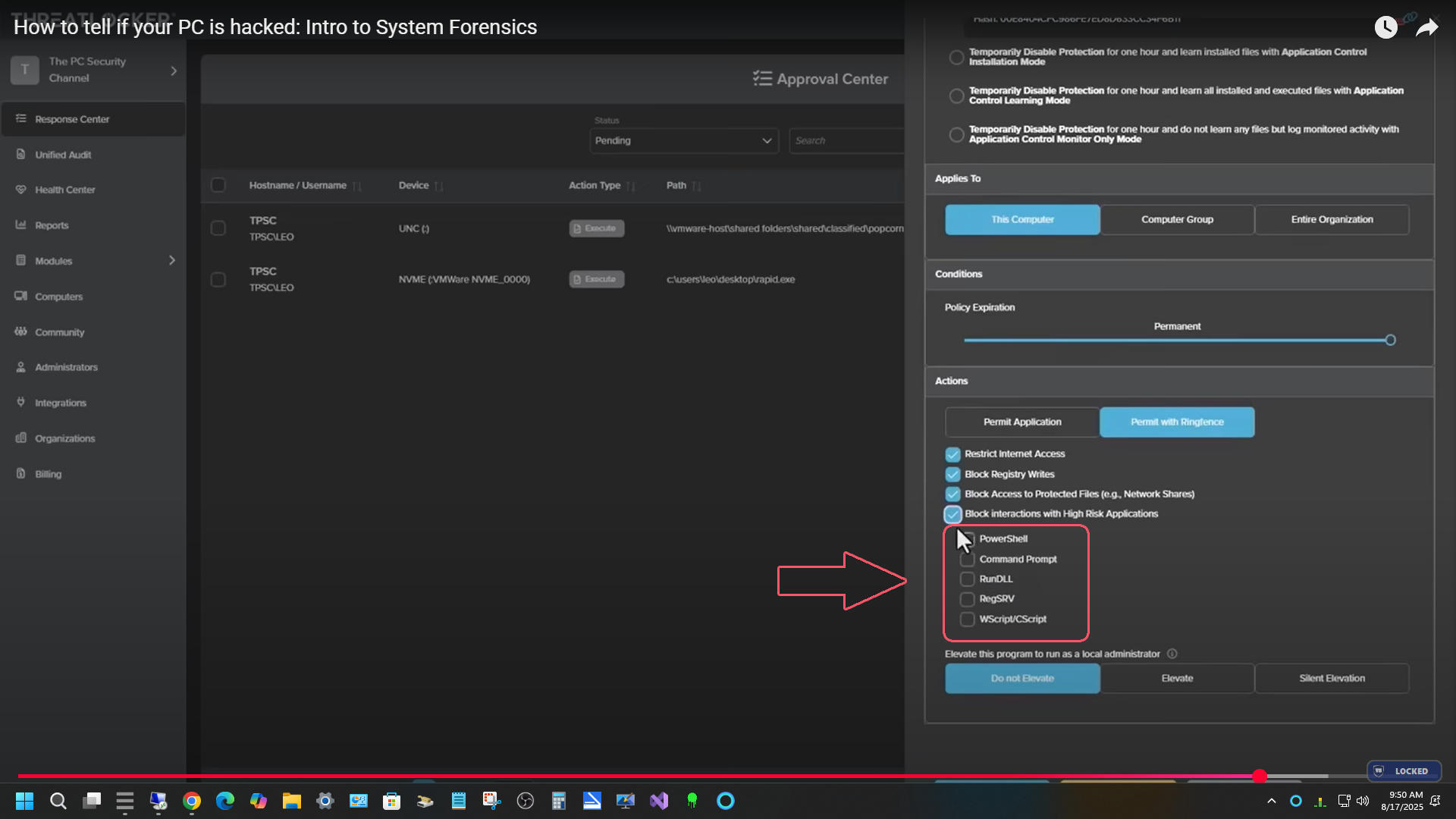1456x819 pixels.
Task: Click the Approval Center search field
Action: point(846,141)
